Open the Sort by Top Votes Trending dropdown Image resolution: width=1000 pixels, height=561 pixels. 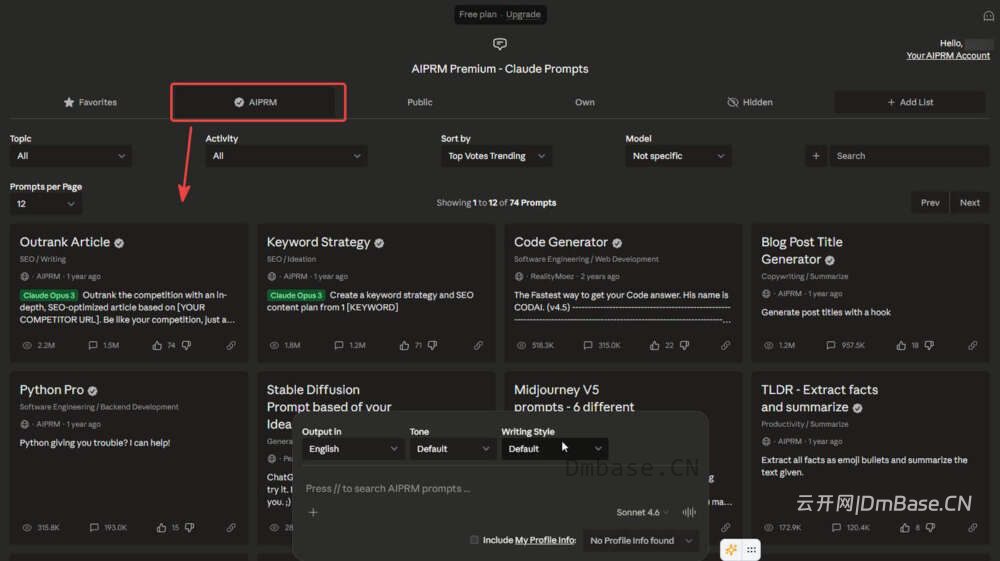pos(496,156)
